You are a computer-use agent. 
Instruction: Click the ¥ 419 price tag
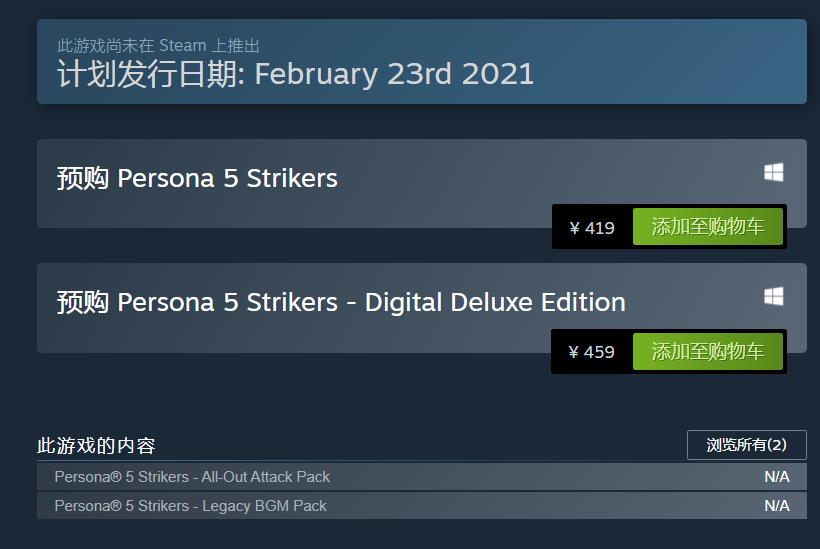pos(592,228)
